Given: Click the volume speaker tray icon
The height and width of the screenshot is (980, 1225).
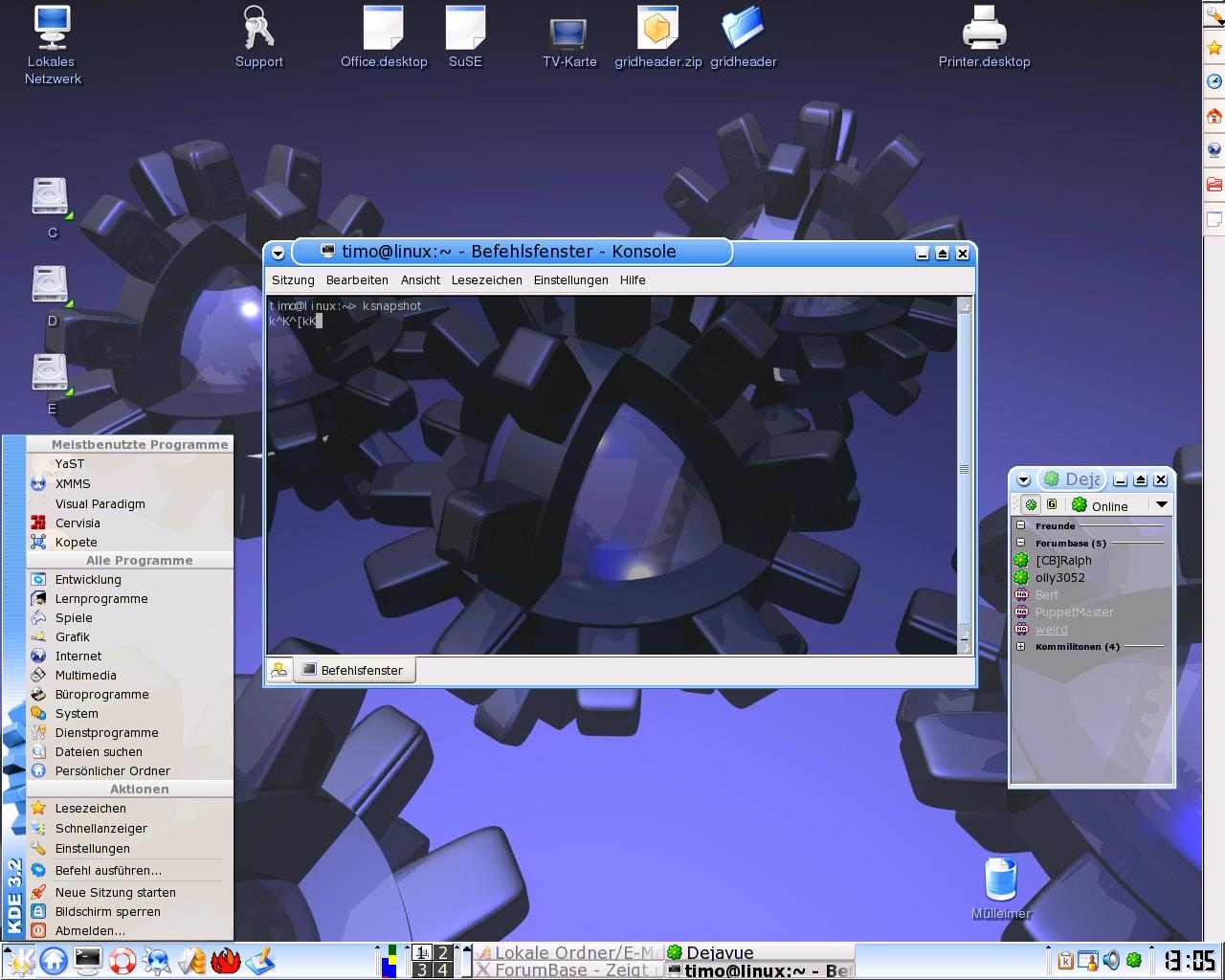Looking at the screenshot, I should click(x=1111, y=960).
